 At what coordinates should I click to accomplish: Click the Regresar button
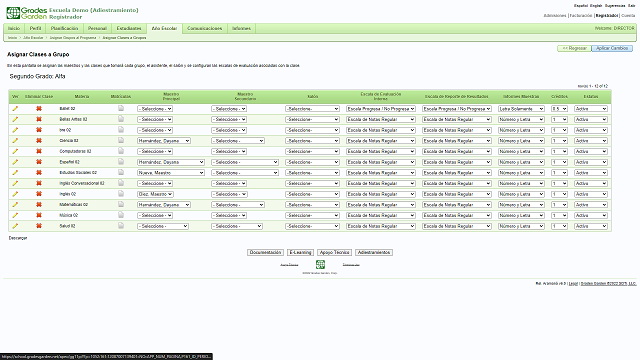click(574, 48)
